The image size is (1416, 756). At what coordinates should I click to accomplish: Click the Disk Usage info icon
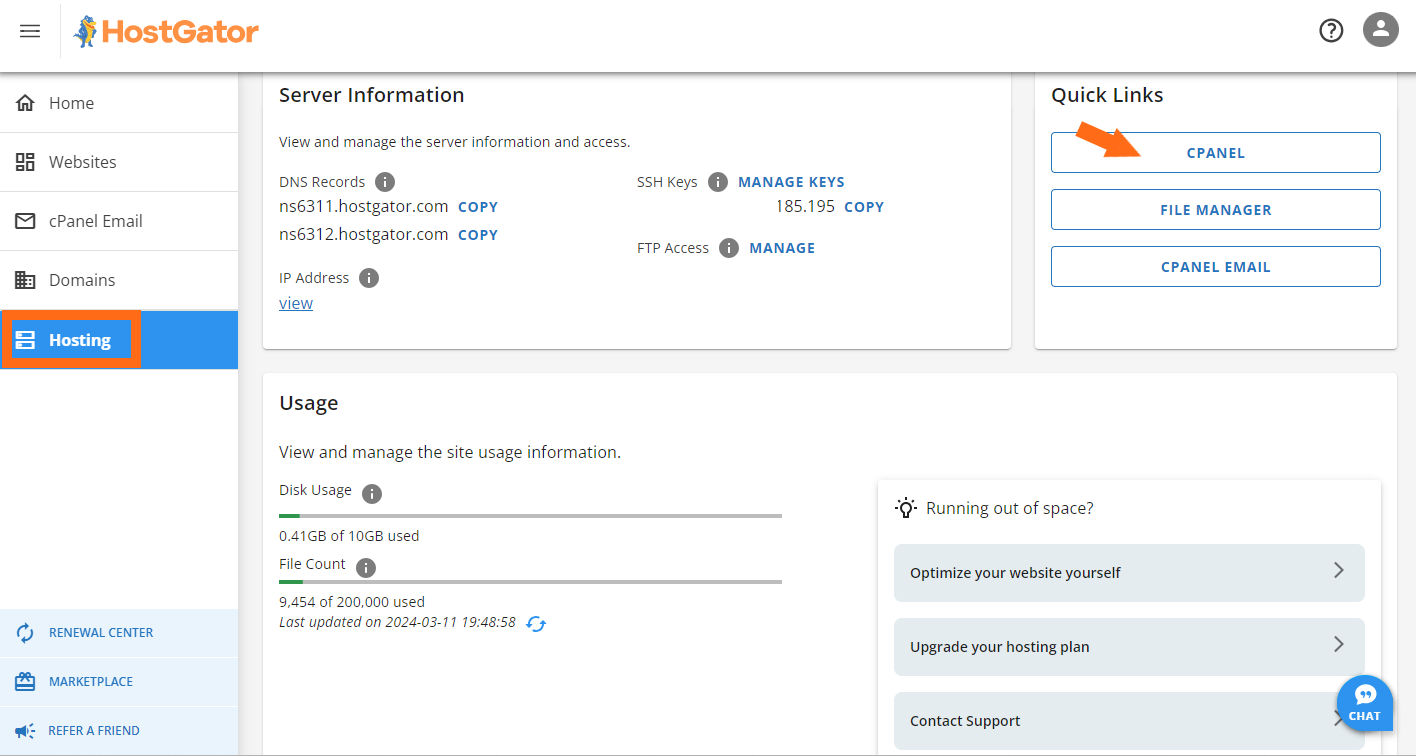(370, 491)
